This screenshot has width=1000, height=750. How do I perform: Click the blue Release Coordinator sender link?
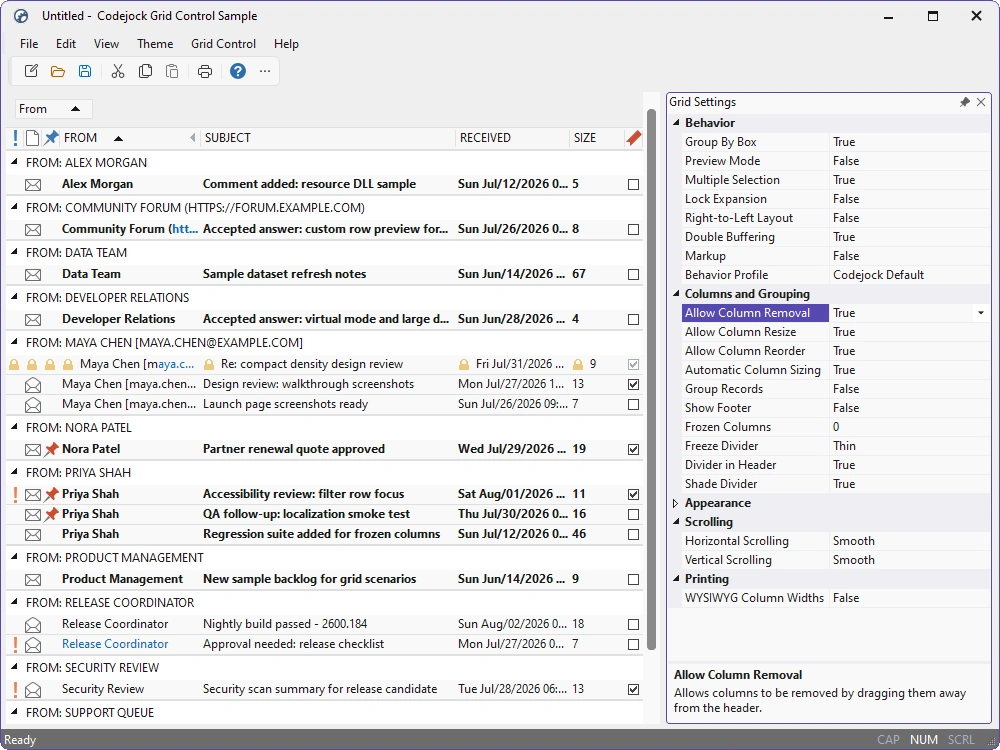click(x=115, y=644)
